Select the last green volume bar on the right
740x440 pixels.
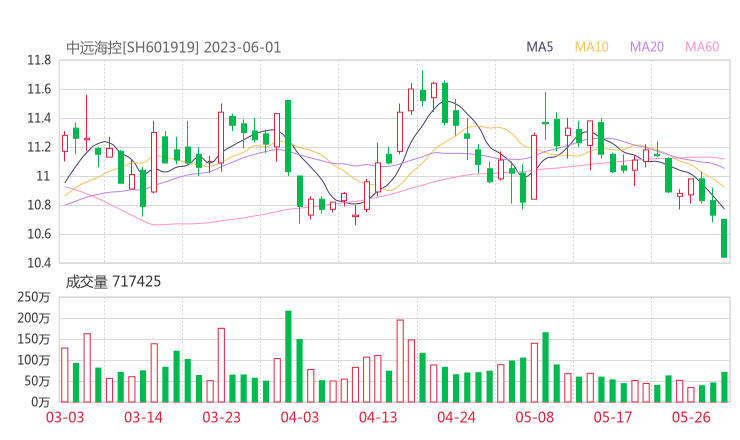pyautogui.click(x=724, y=387)
